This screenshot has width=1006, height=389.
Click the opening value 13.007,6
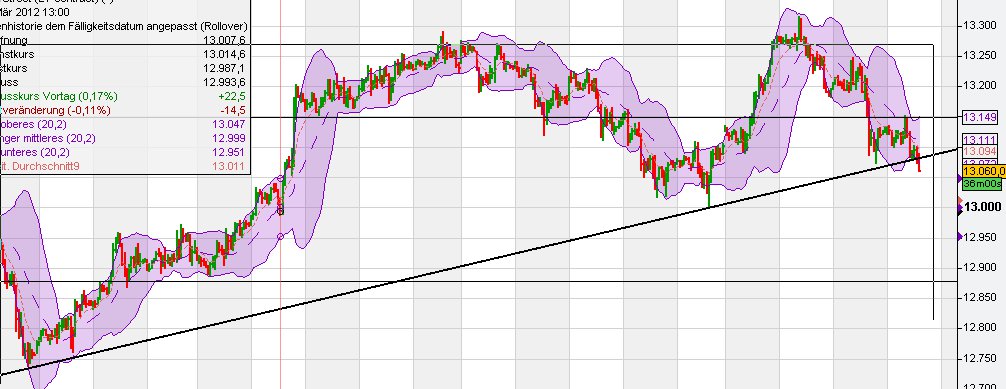pyautogui.click(x=224, y=40)
